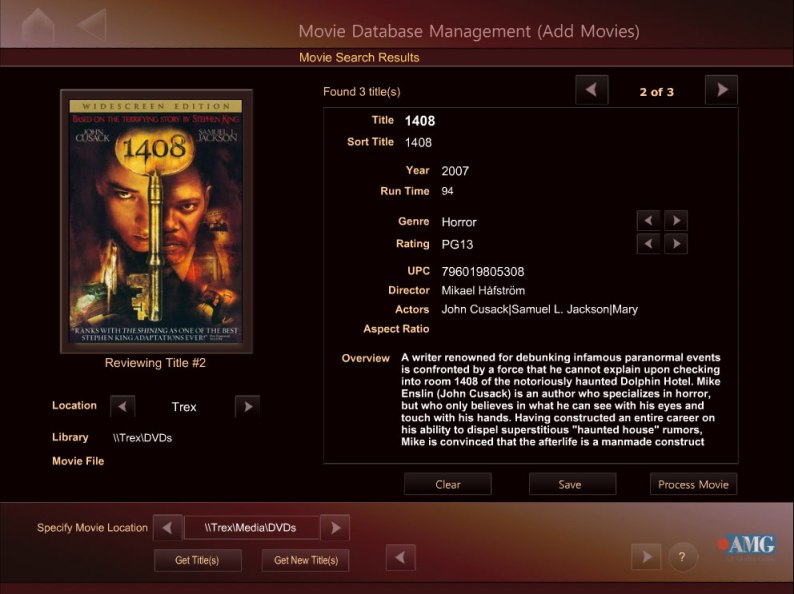
Task: Click the AMG logo
Action: pos(746,546)
